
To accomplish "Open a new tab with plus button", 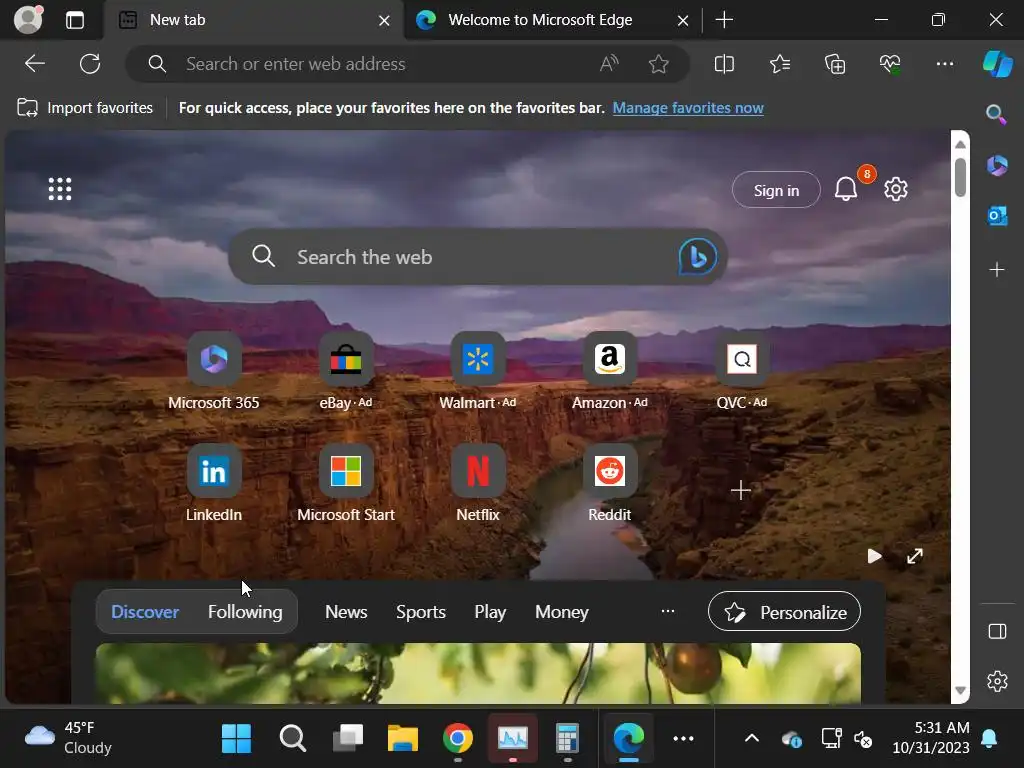I will click(x=724, y=20).
